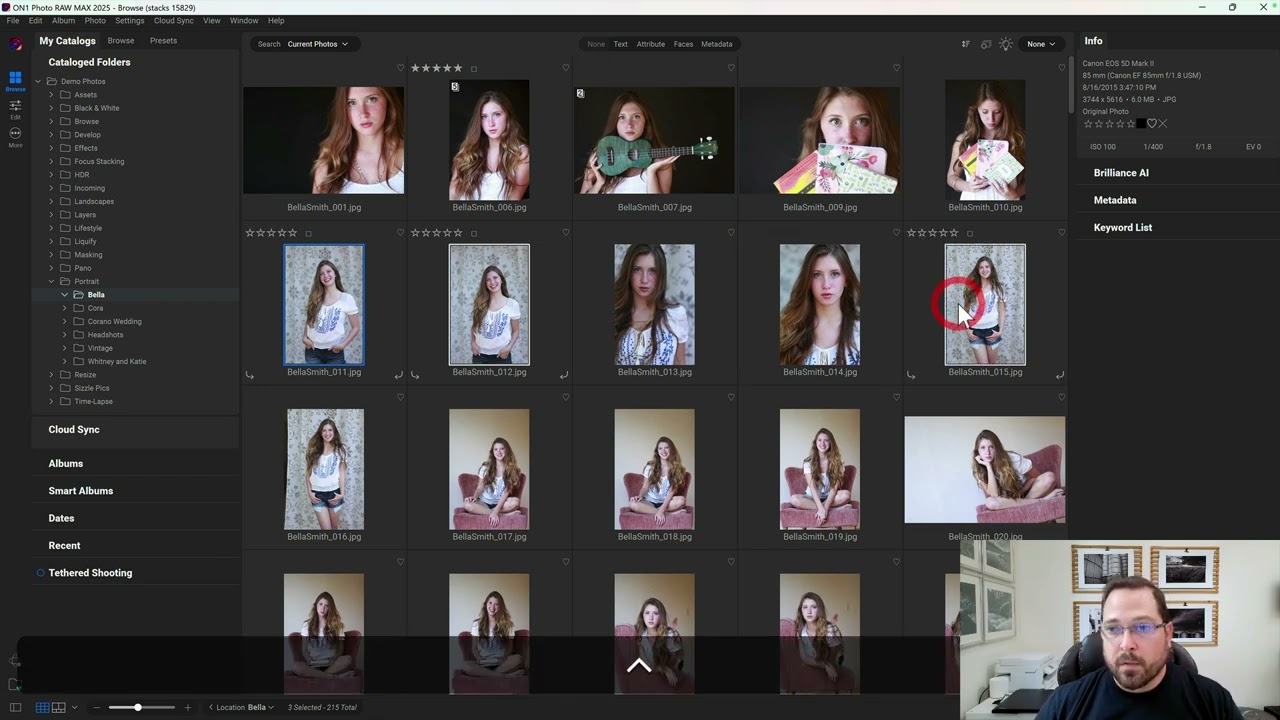
Task: Adjust the thumbnail size slider
Action: click(138, 707)
